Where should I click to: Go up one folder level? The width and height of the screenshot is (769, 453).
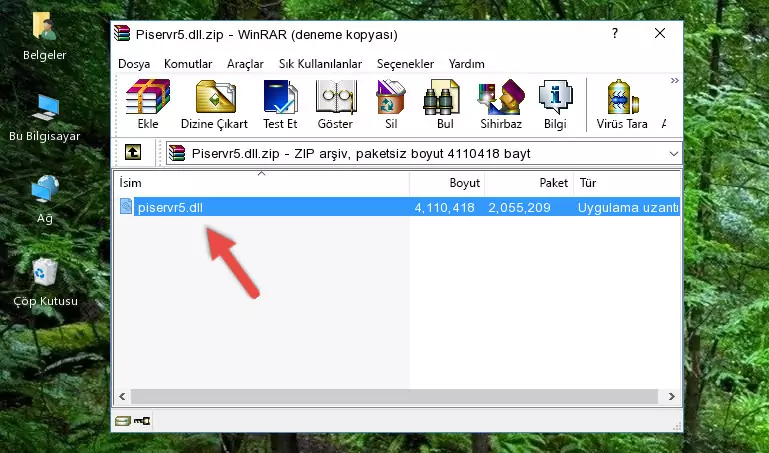point(133,152)
